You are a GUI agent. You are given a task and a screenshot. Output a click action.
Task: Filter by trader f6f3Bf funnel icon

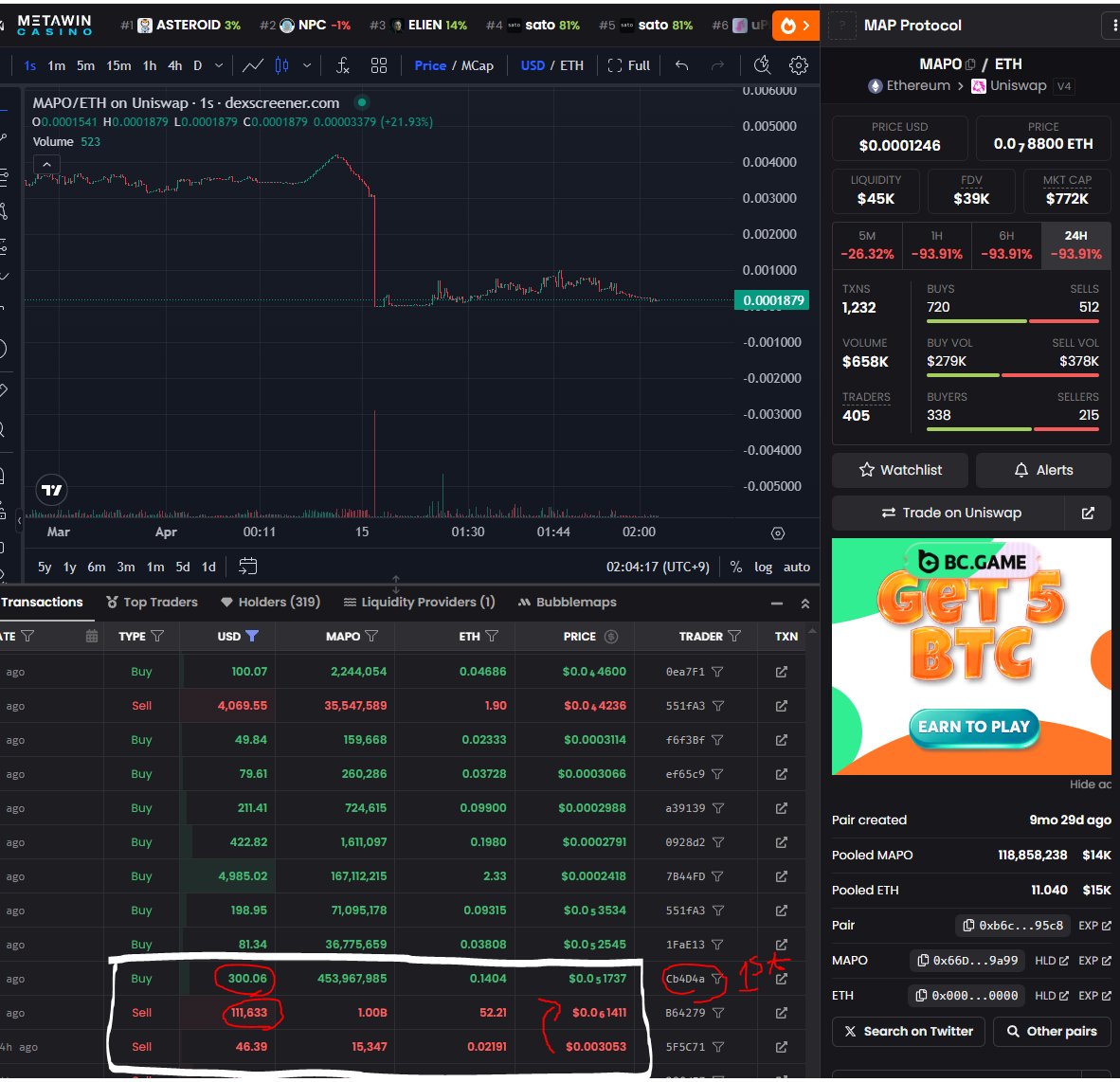click(x=717, y=740)
